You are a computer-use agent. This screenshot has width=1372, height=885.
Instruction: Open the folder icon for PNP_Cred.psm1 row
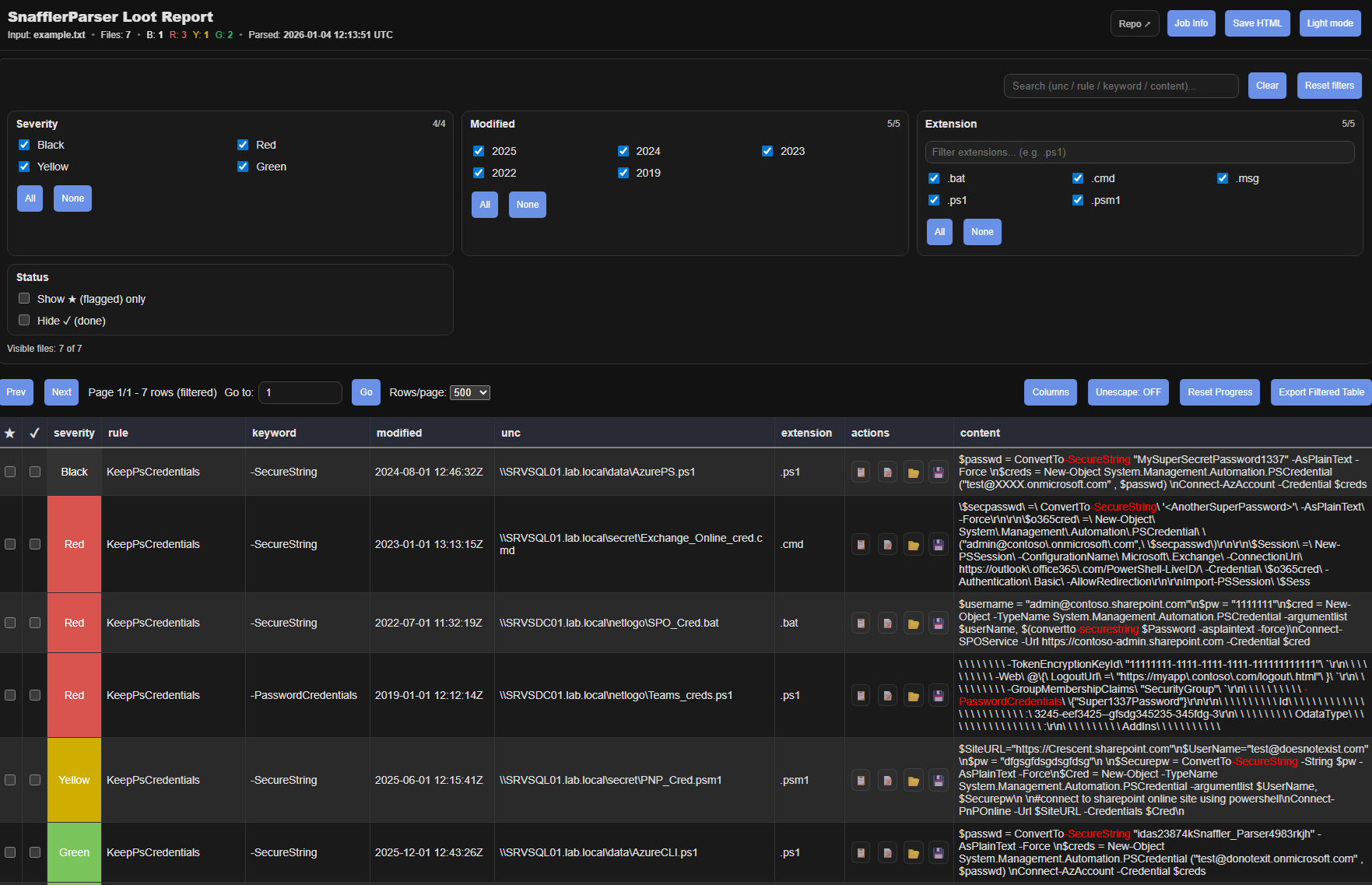[914, 781]
